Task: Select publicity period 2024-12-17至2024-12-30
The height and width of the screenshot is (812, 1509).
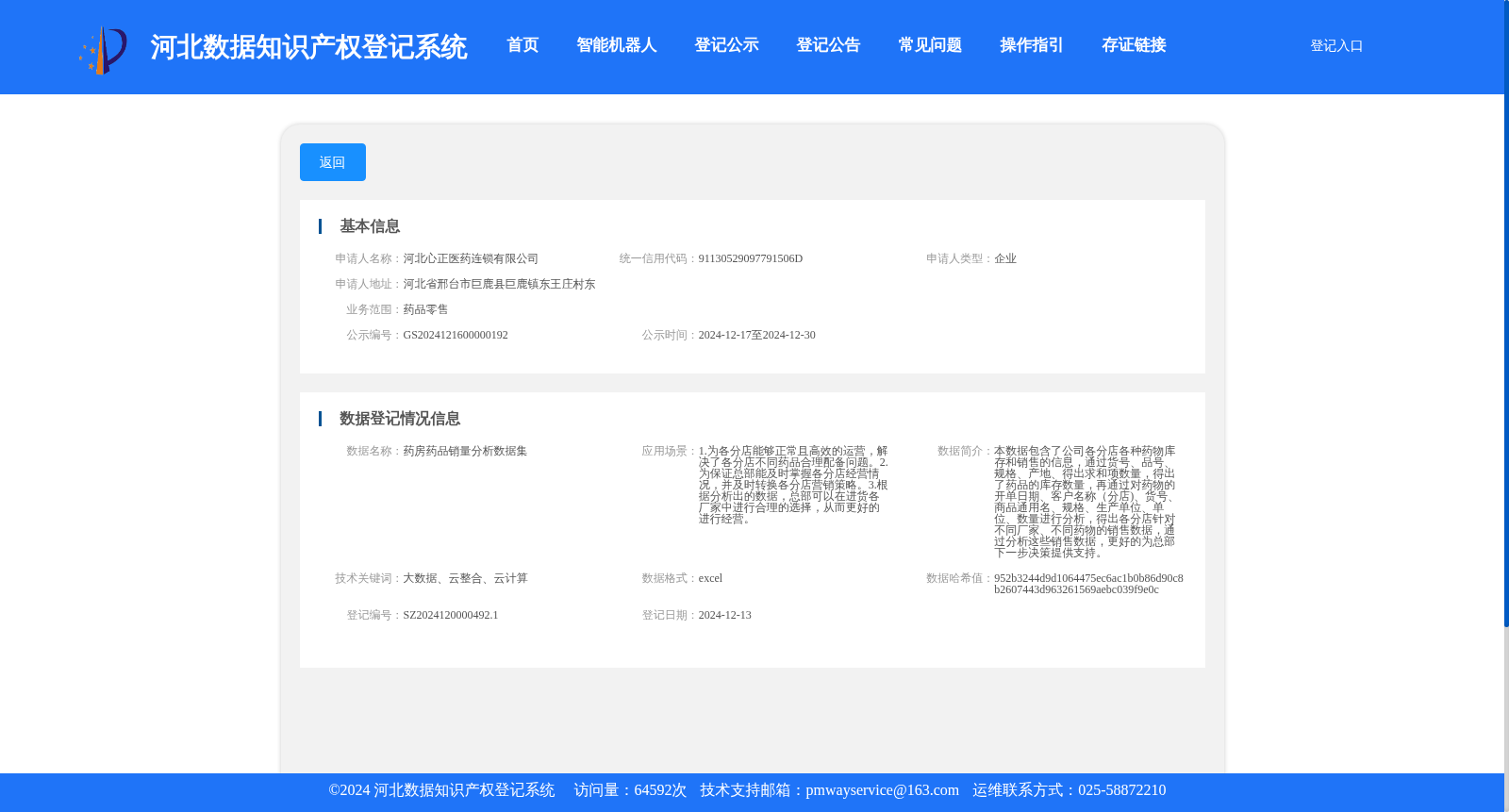Action: point(756,335)
